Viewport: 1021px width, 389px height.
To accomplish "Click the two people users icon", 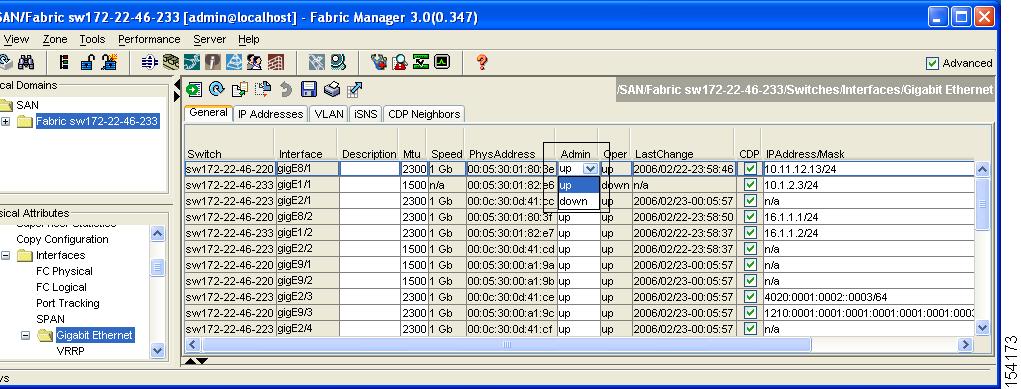I will pos(255,63).
